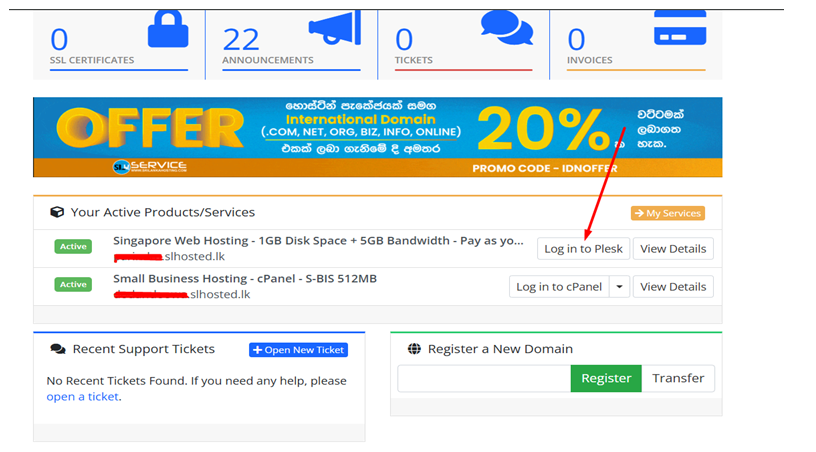View Details for Singapore Web Hosting
The image size is (816, 452).
tap(673, 248)
